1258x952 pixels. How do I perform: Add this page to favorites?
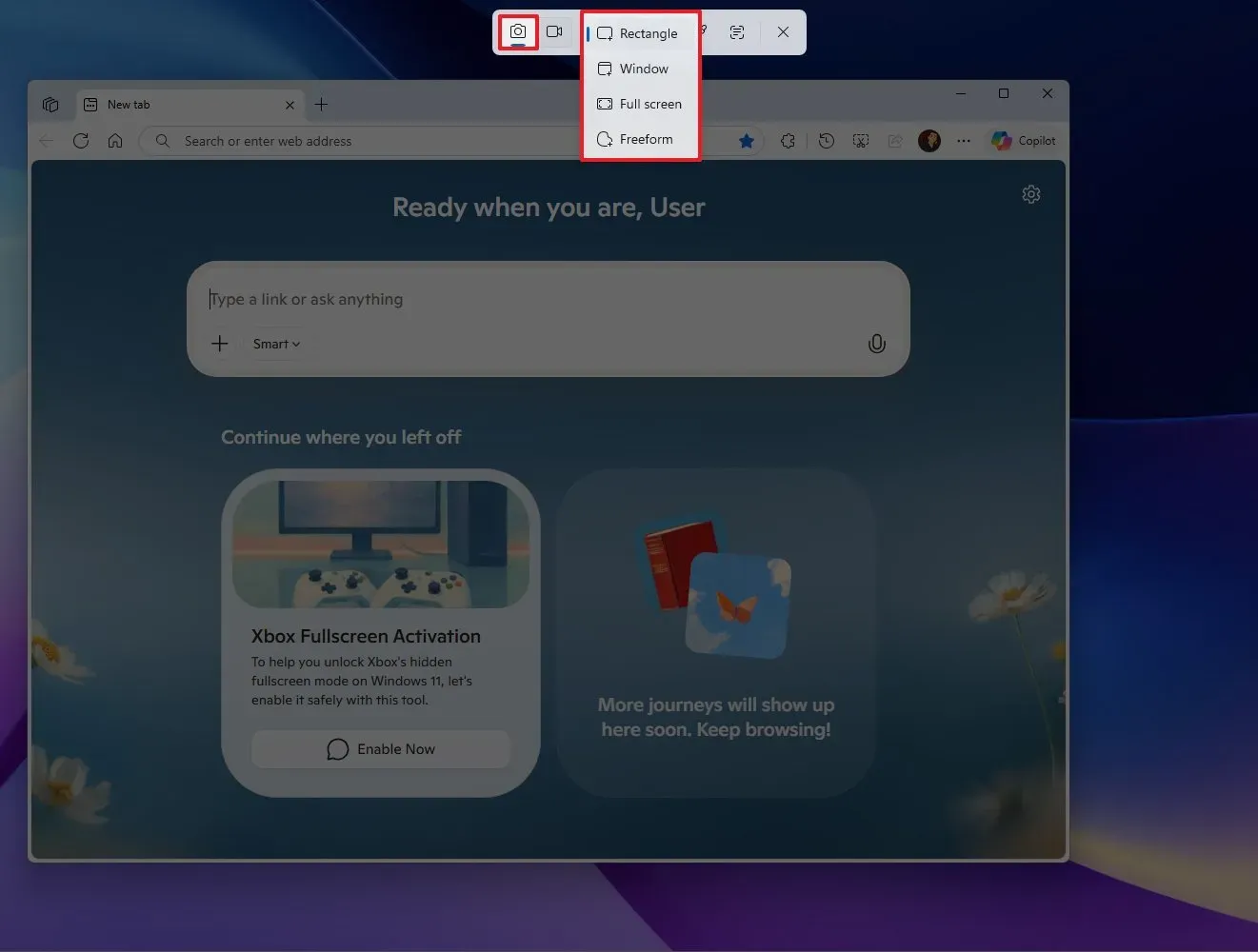[x=747, y=140]
